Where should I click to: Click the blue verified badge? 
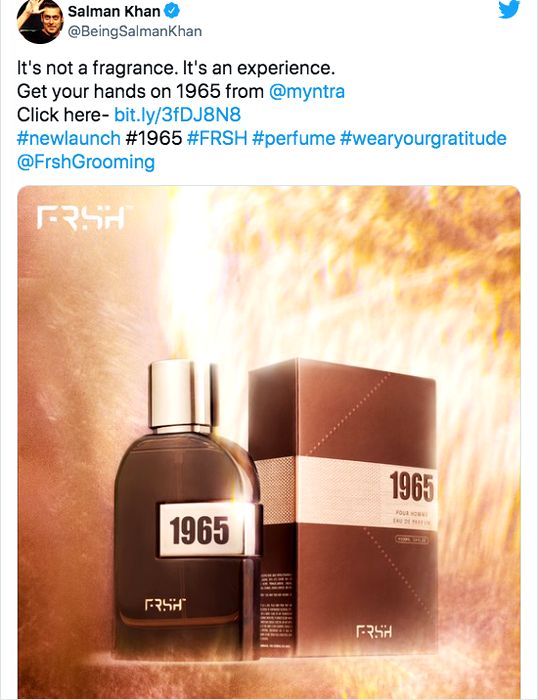point(172,11)
